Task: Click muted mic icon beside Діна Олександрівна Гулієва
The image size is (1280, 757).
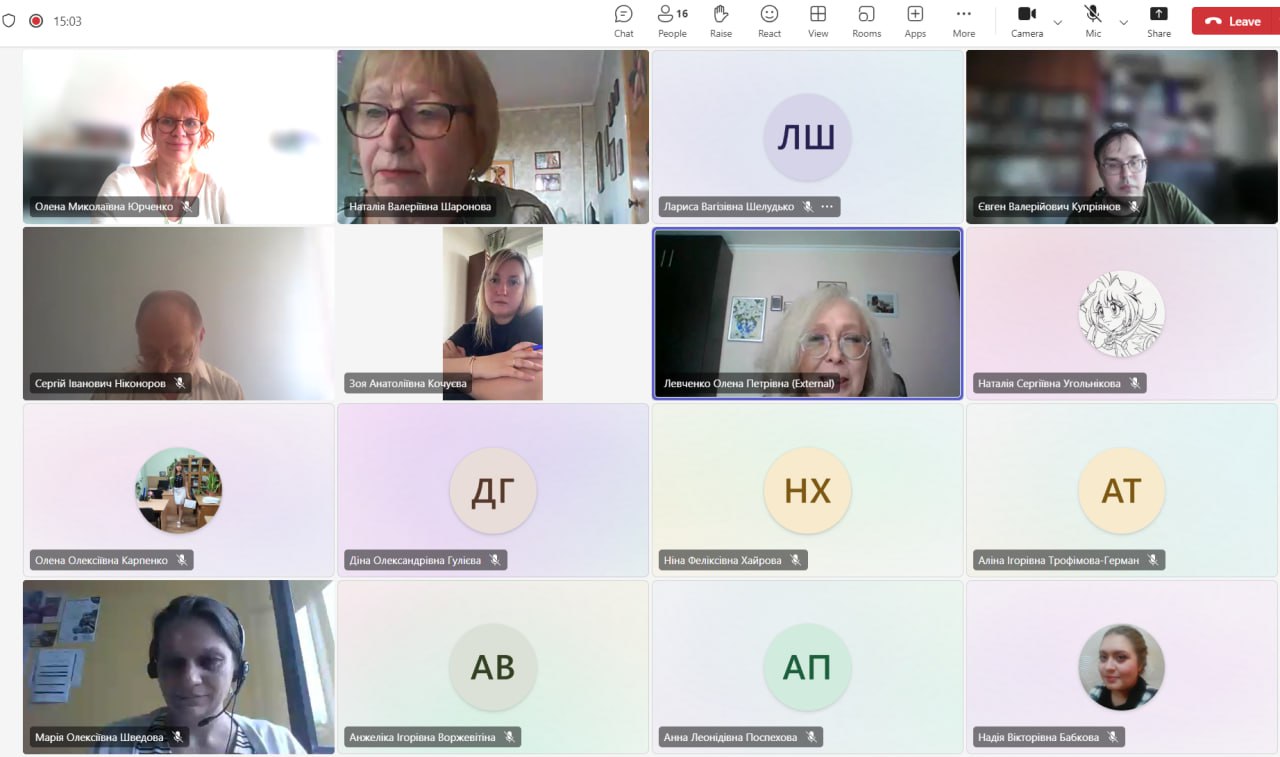Action: (495, 560)
